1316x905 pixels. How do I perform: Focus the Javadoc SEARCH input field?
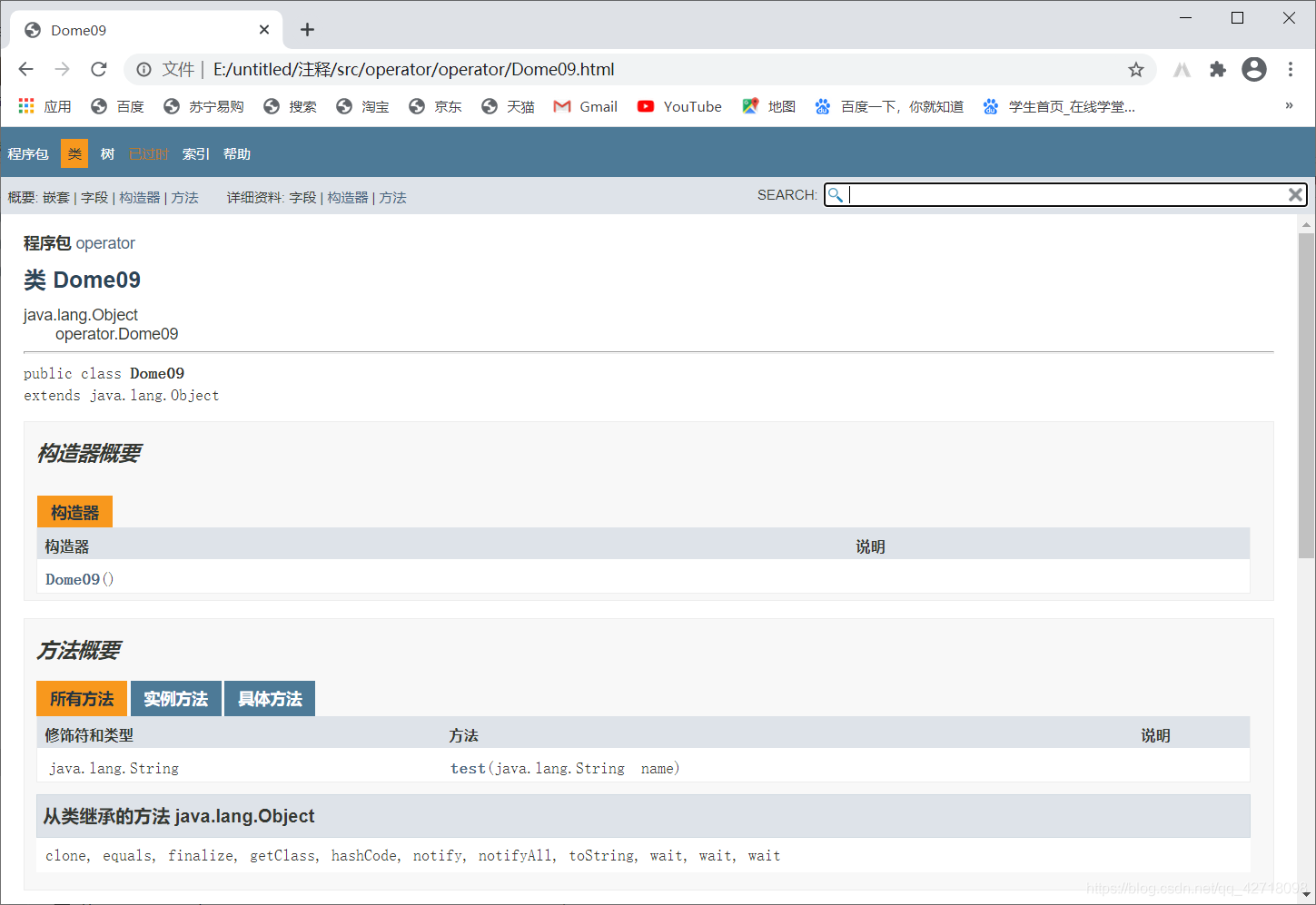(1066, 194)
